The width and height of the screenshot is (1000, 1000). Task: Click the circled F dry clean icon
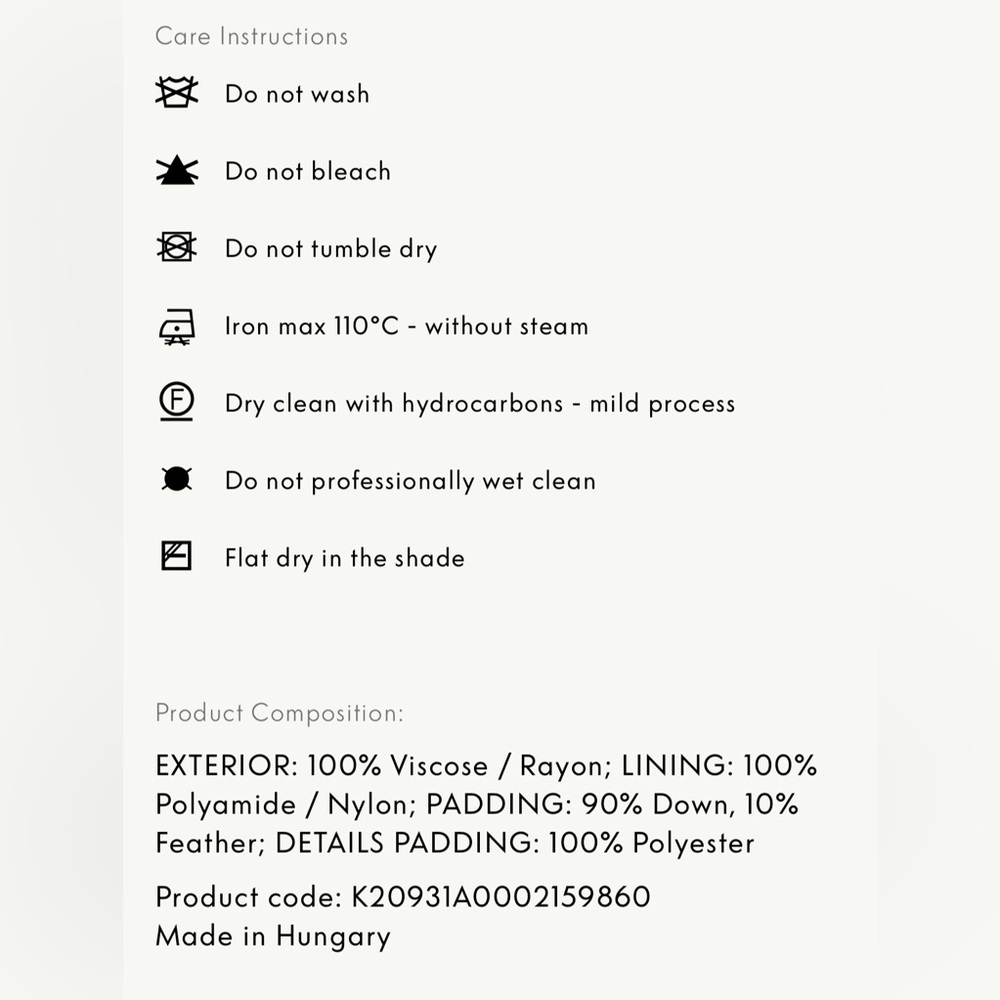click(177, 402)
